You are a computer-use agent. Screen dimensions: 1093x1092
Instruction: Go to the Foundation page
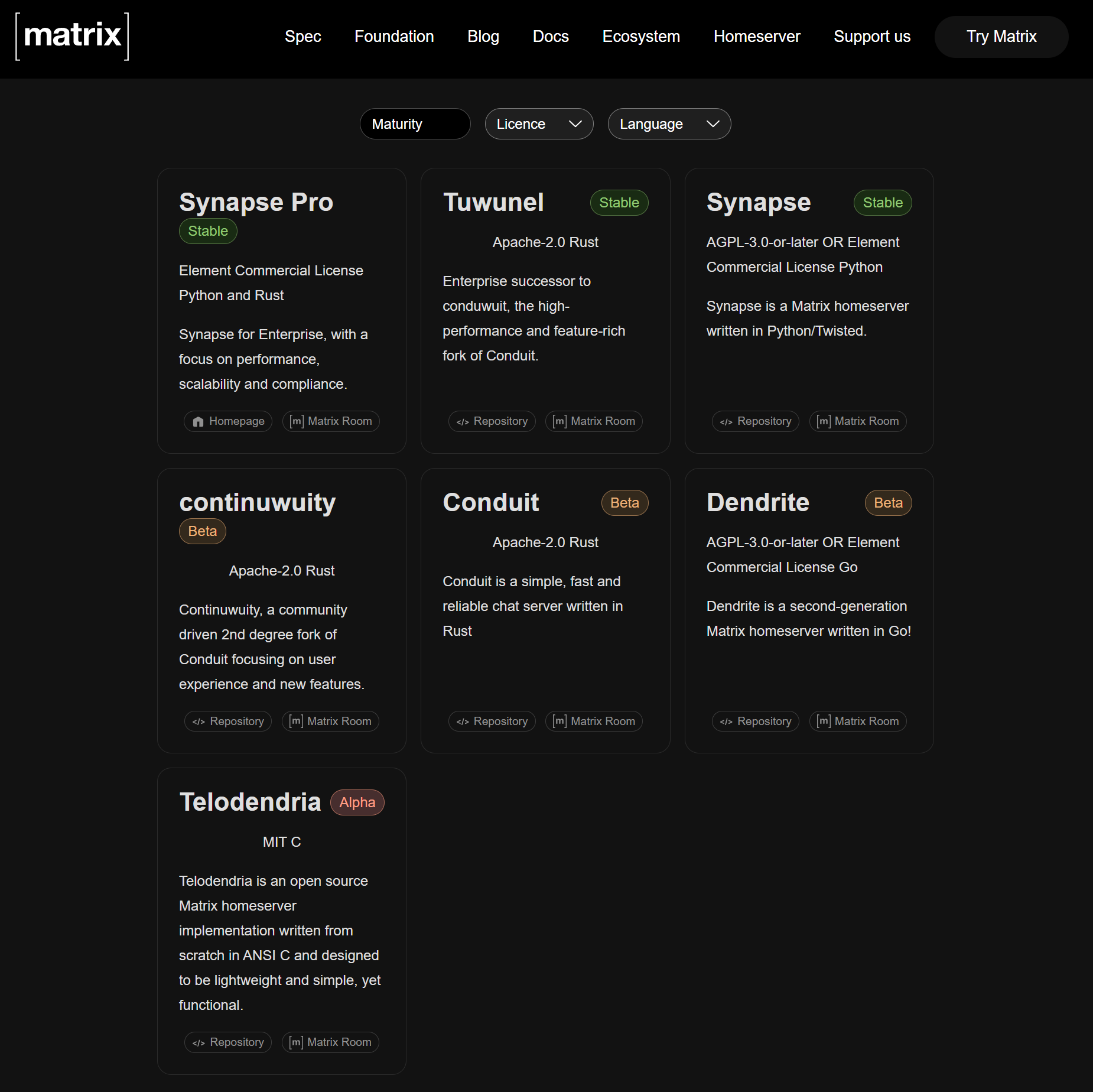[394, 37]
